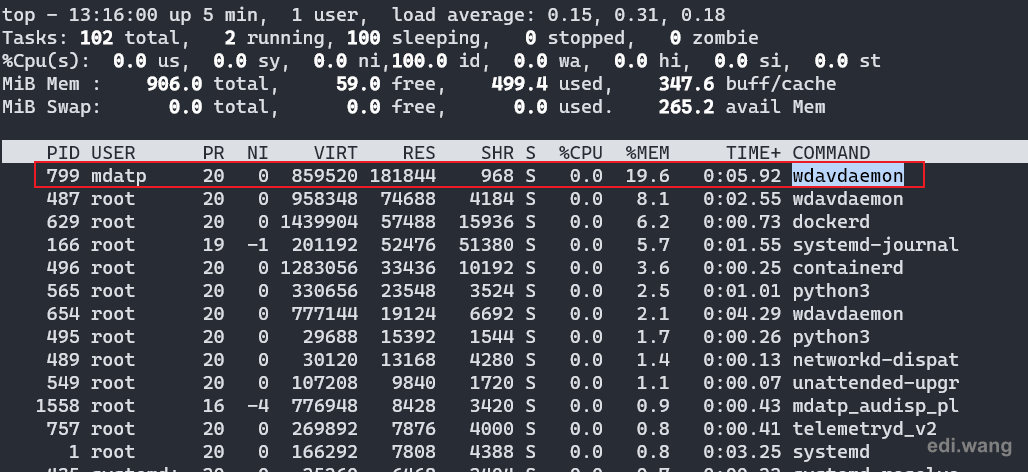Image resolution: width=1028 pixels, height=472 pixels.
Task: Click the RES column header
Action: 419,153
